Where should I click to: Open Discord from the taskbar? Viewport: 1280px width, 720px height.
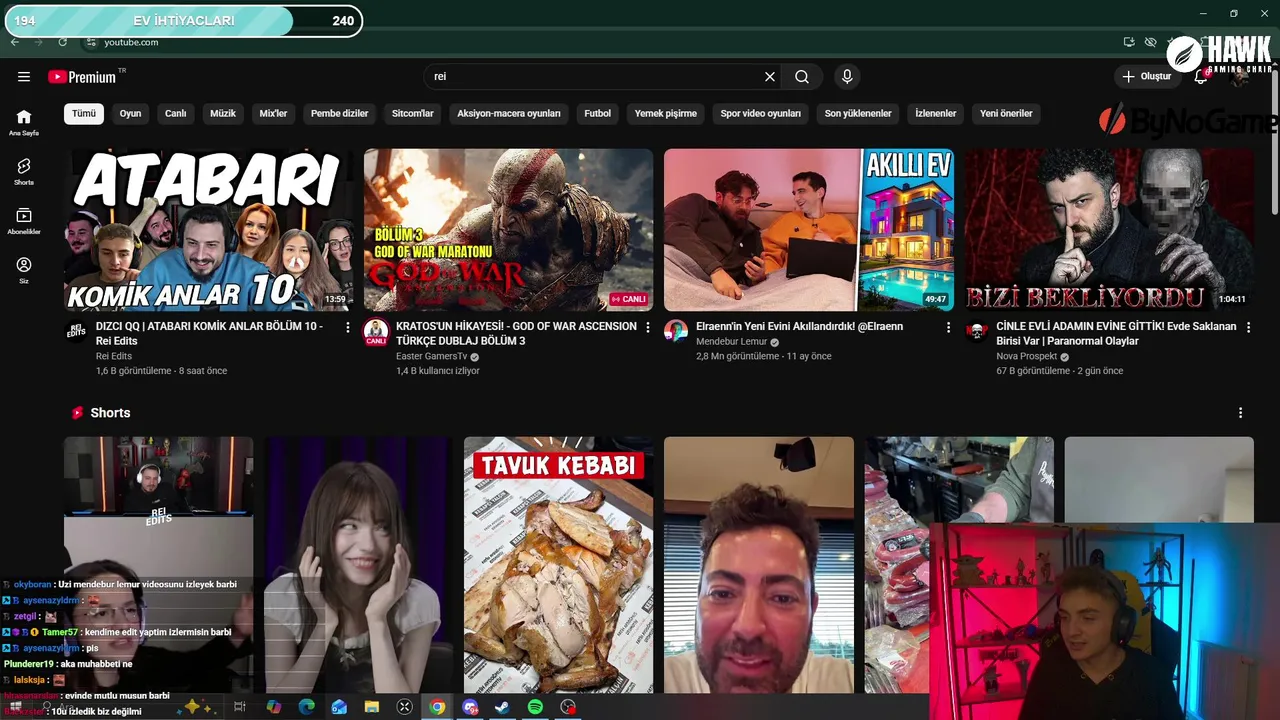[x=470, y=707]
